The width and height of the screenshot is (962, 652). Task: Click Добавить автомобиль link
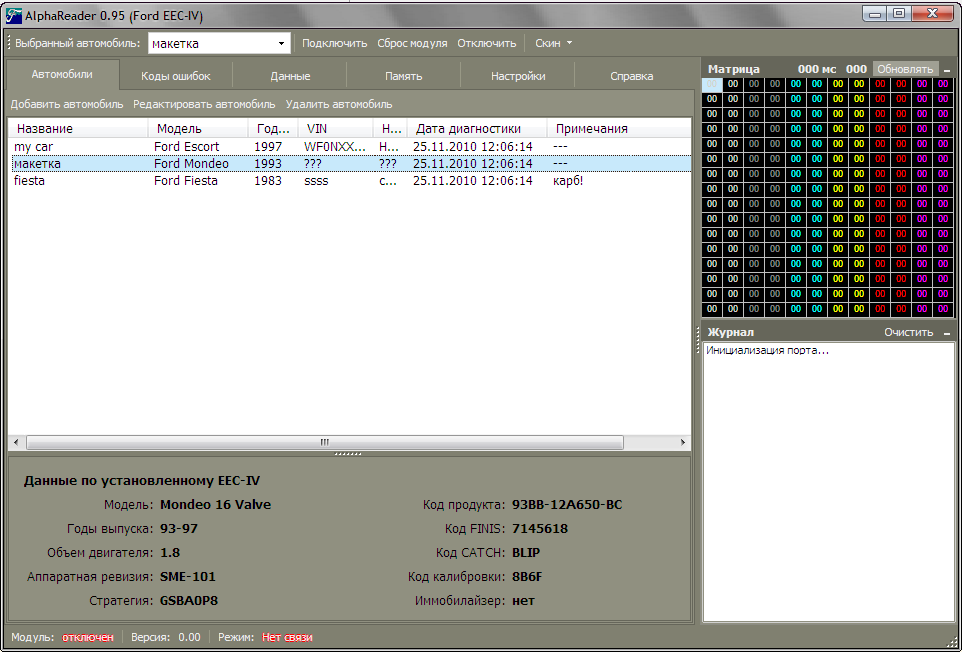67,104
